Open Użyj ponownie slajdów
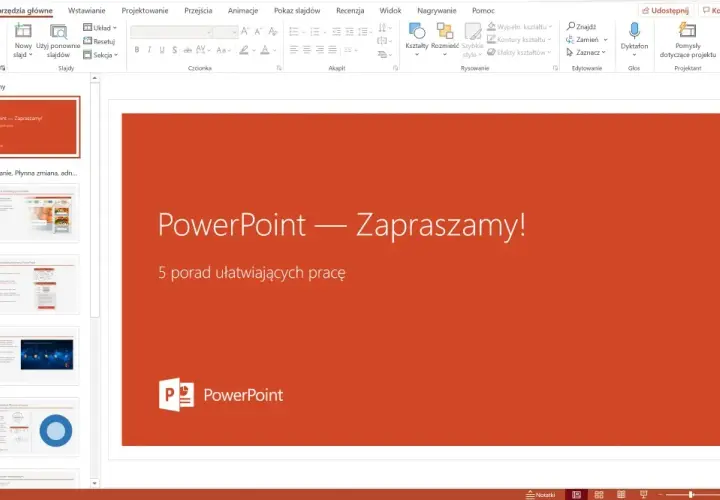The image size is (720, 500). pyautogui.click(x=58, y=41)
